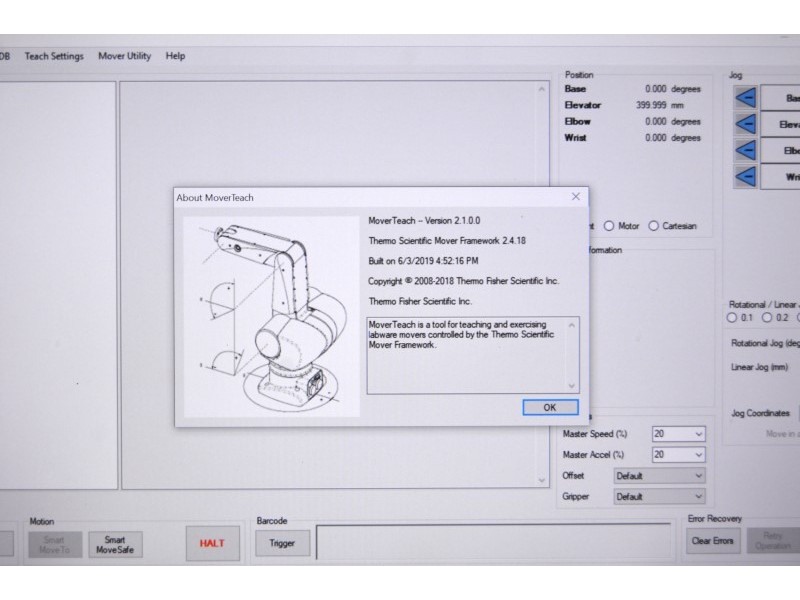
Task: Click main panel scrollbar up arrow
Action: 541,89
